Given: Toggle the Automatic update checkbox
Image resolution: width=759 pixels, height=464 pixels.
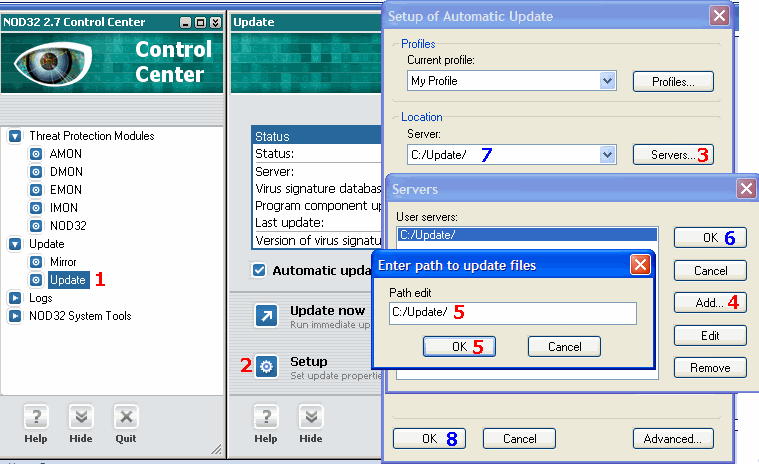Looking at the screenshot, I should 259,270.
